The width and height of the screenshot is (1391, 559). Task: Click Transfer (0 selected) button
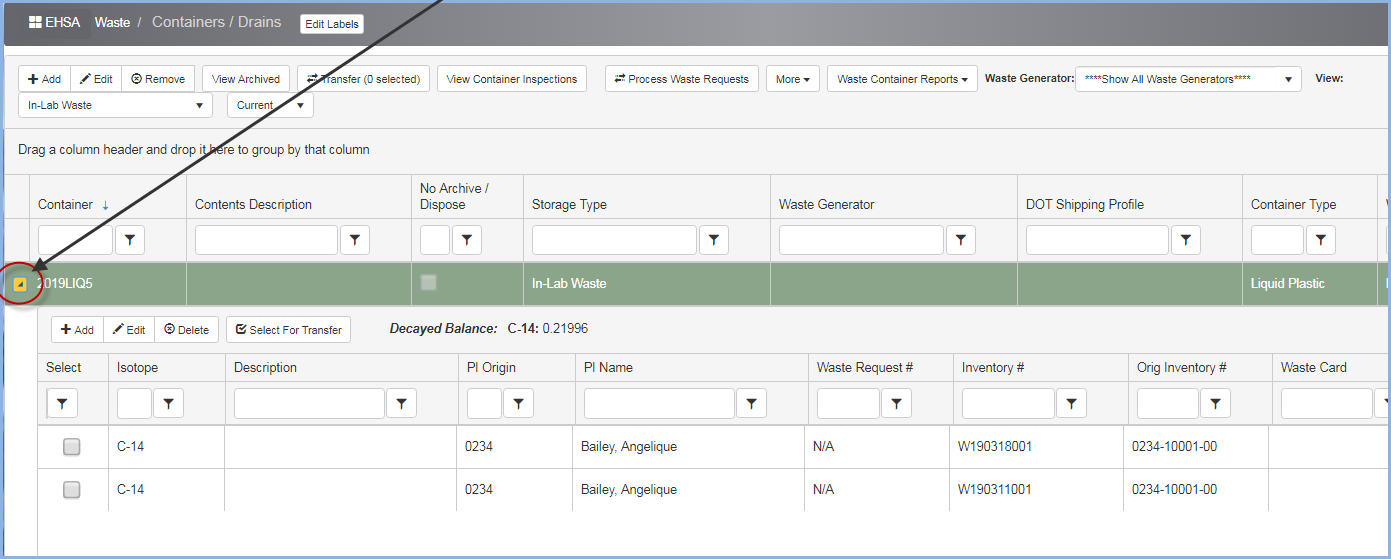(x=364, y=79)
